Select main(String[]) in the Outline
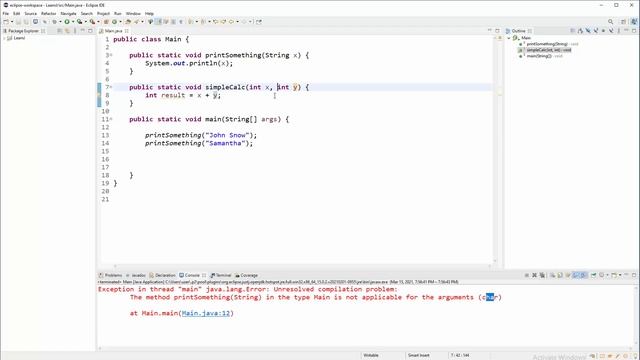The width and height of the screenshot is (640, 360). (539, 56)
